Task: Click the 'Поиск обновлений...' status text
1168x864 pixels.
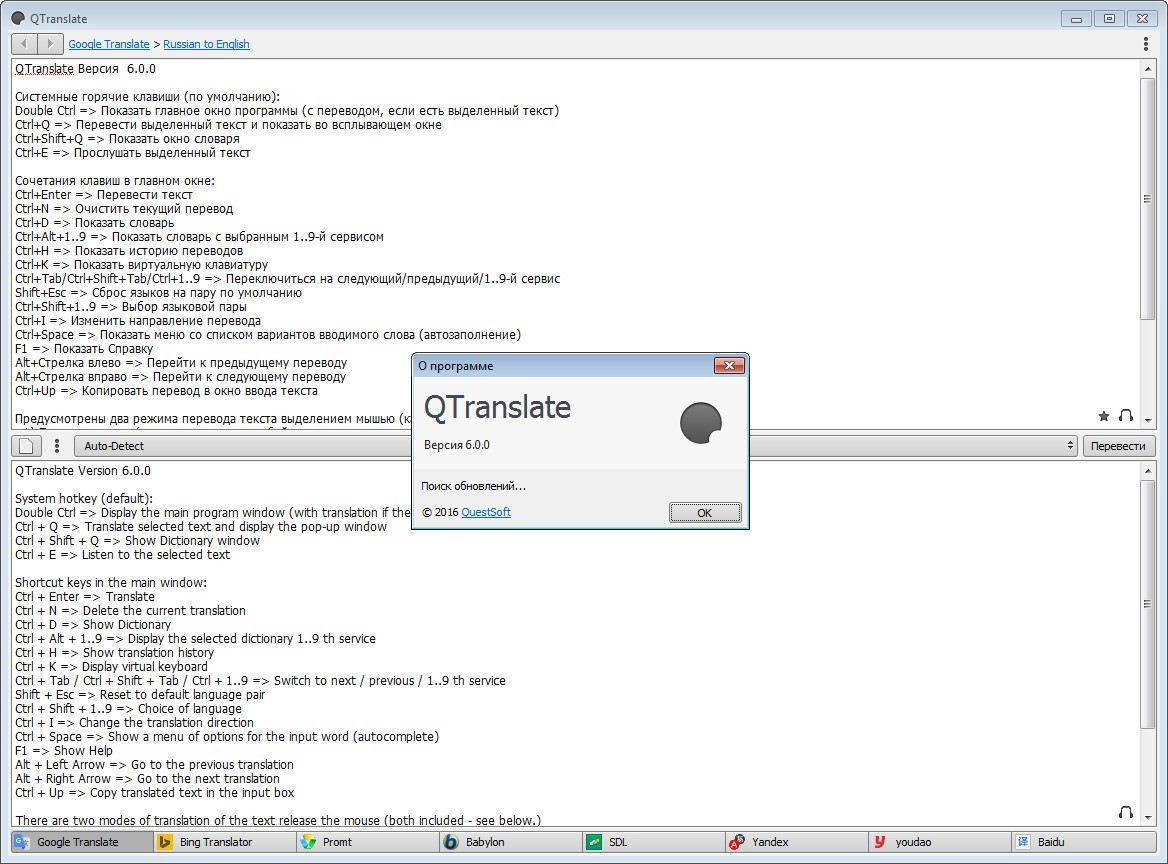Action: pos(473,486)
